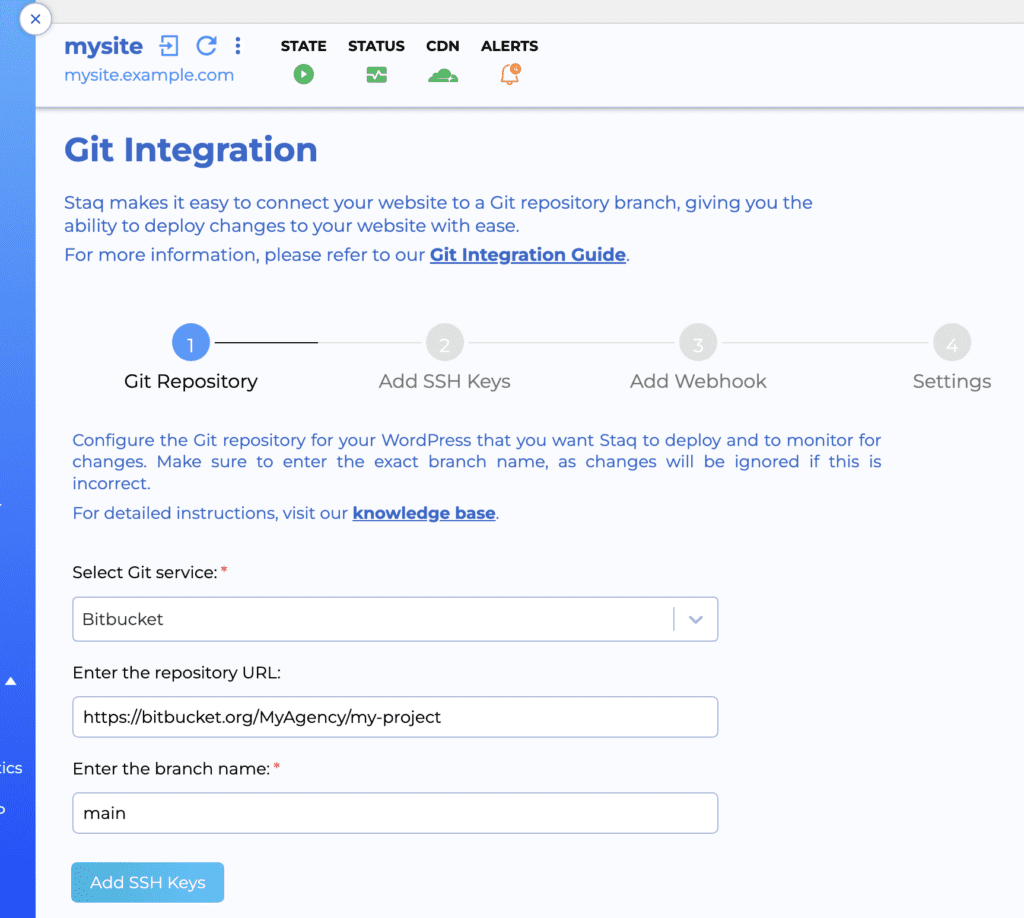
Task: Click the STATE header label
Action: click(304, 46)
